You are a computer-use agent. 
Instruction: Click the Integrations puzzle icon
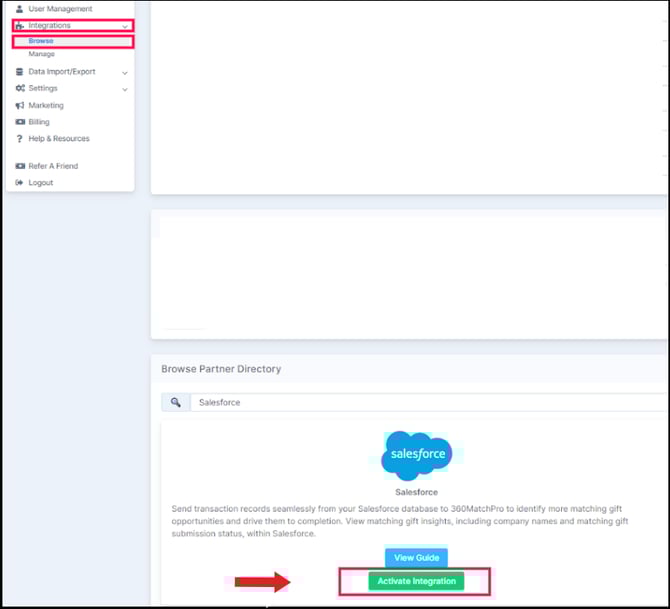pyautogui.click(x=19, y=26)
